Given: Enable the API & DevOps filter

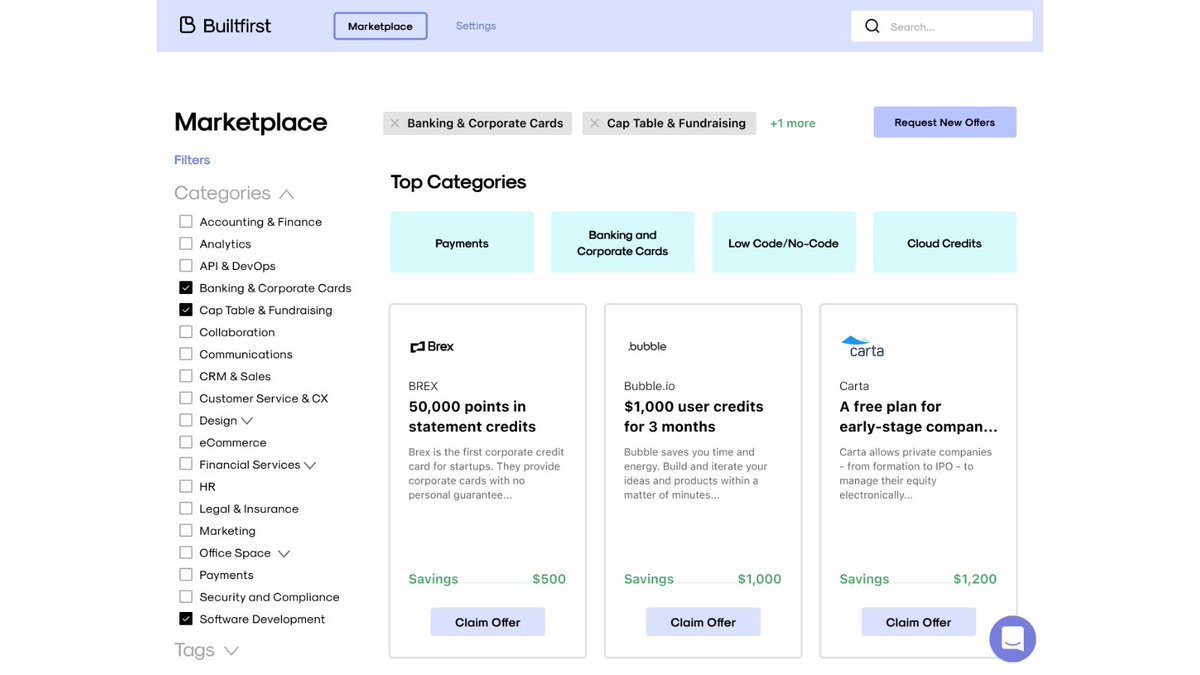Looking at the screenshot, I should tap(185, 265).
